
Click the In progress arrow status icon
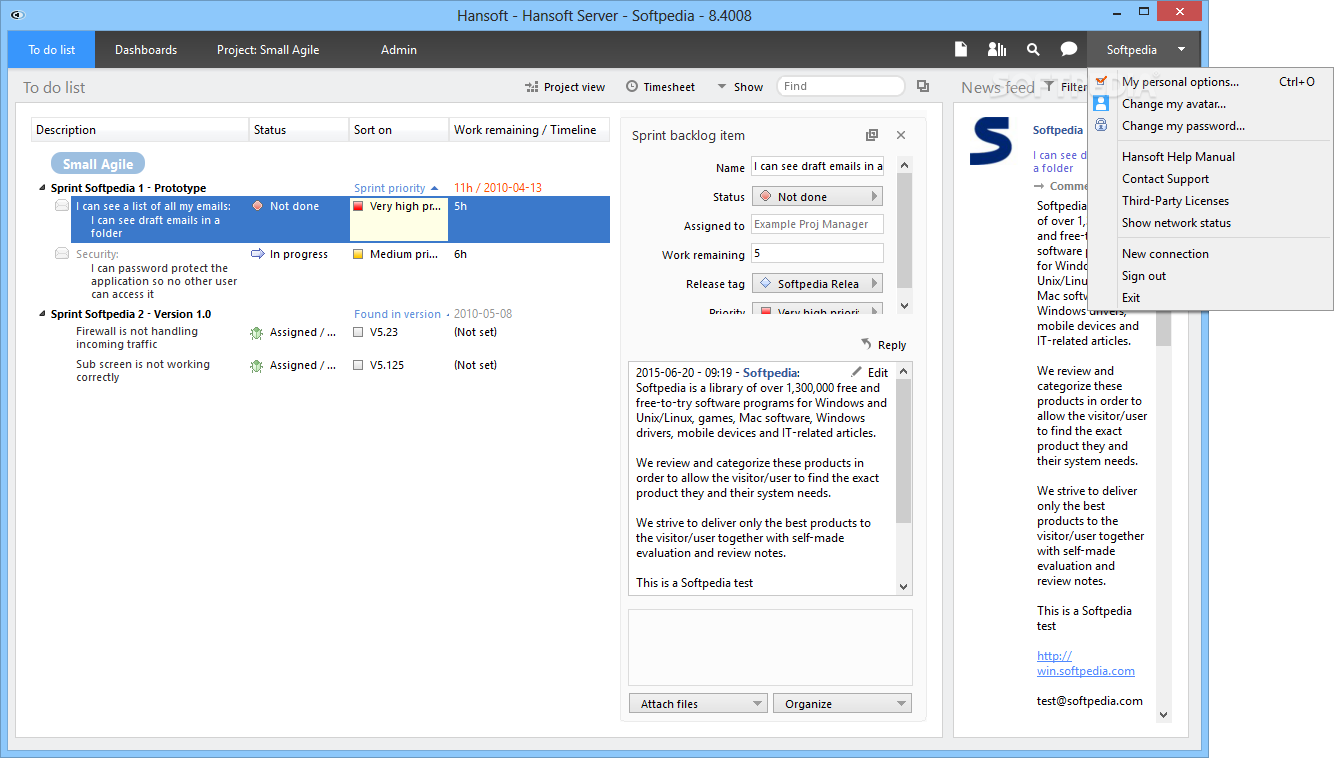258,254
